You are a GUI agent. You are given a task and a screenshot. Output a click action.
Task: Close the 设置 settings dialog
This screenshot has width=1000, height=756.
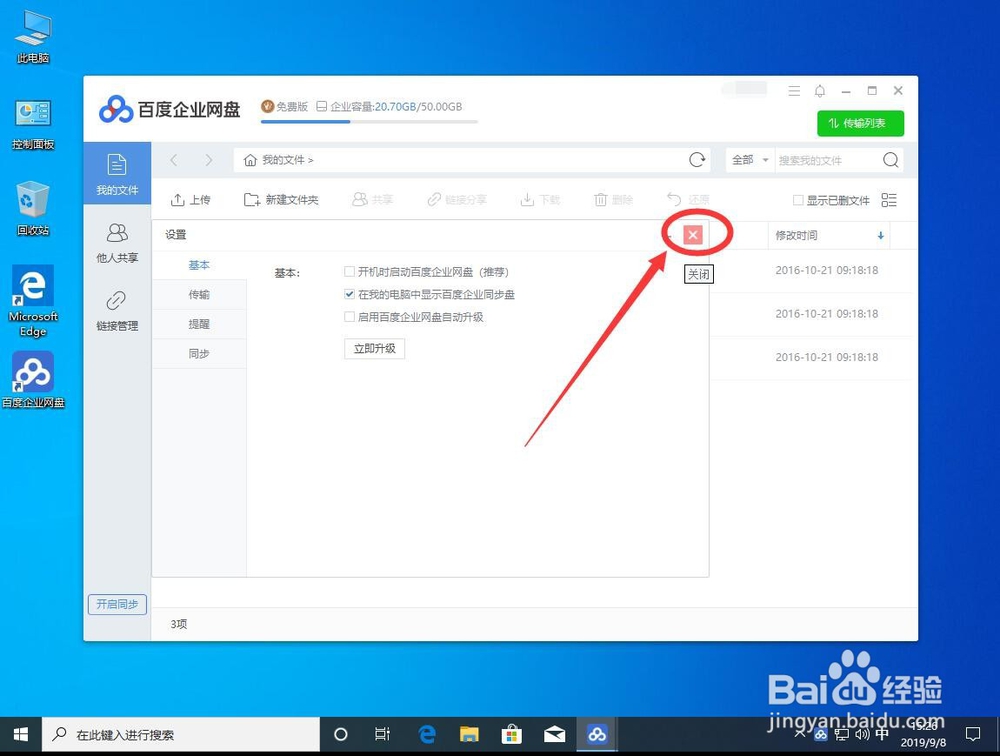coord(693,235)
